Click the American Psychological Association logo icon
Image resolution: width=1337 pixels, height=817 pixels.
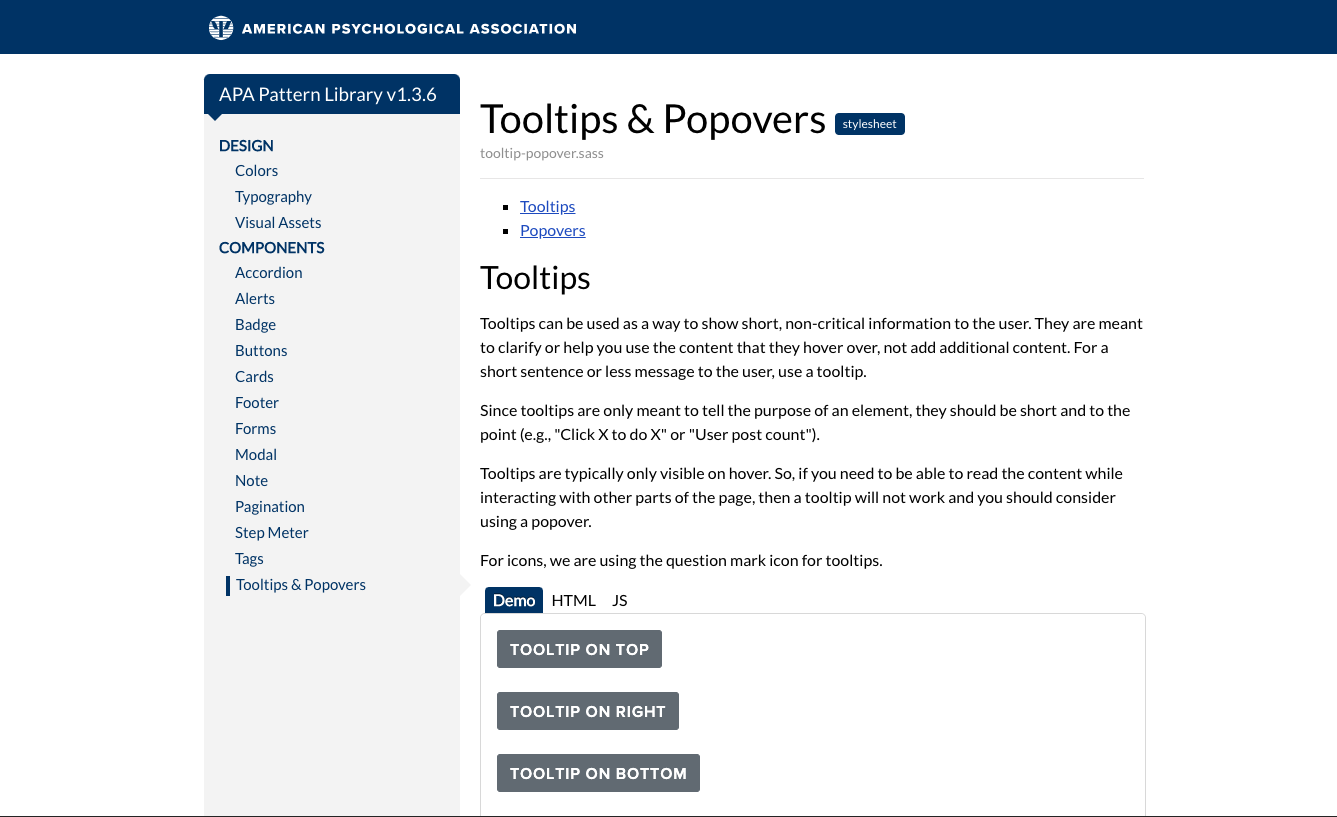221,28
